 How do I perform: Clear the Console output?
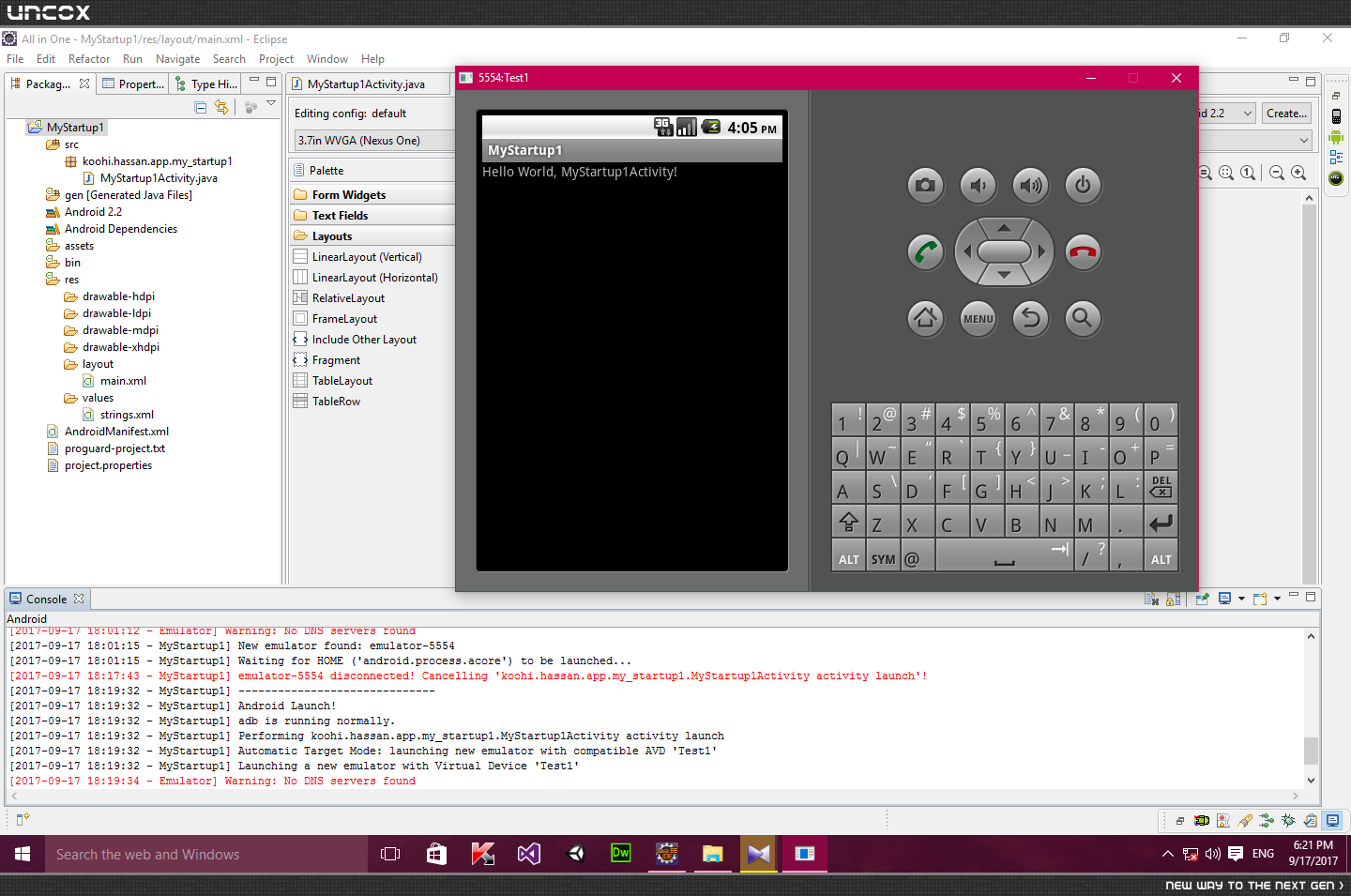click(x=1152, y=599)
